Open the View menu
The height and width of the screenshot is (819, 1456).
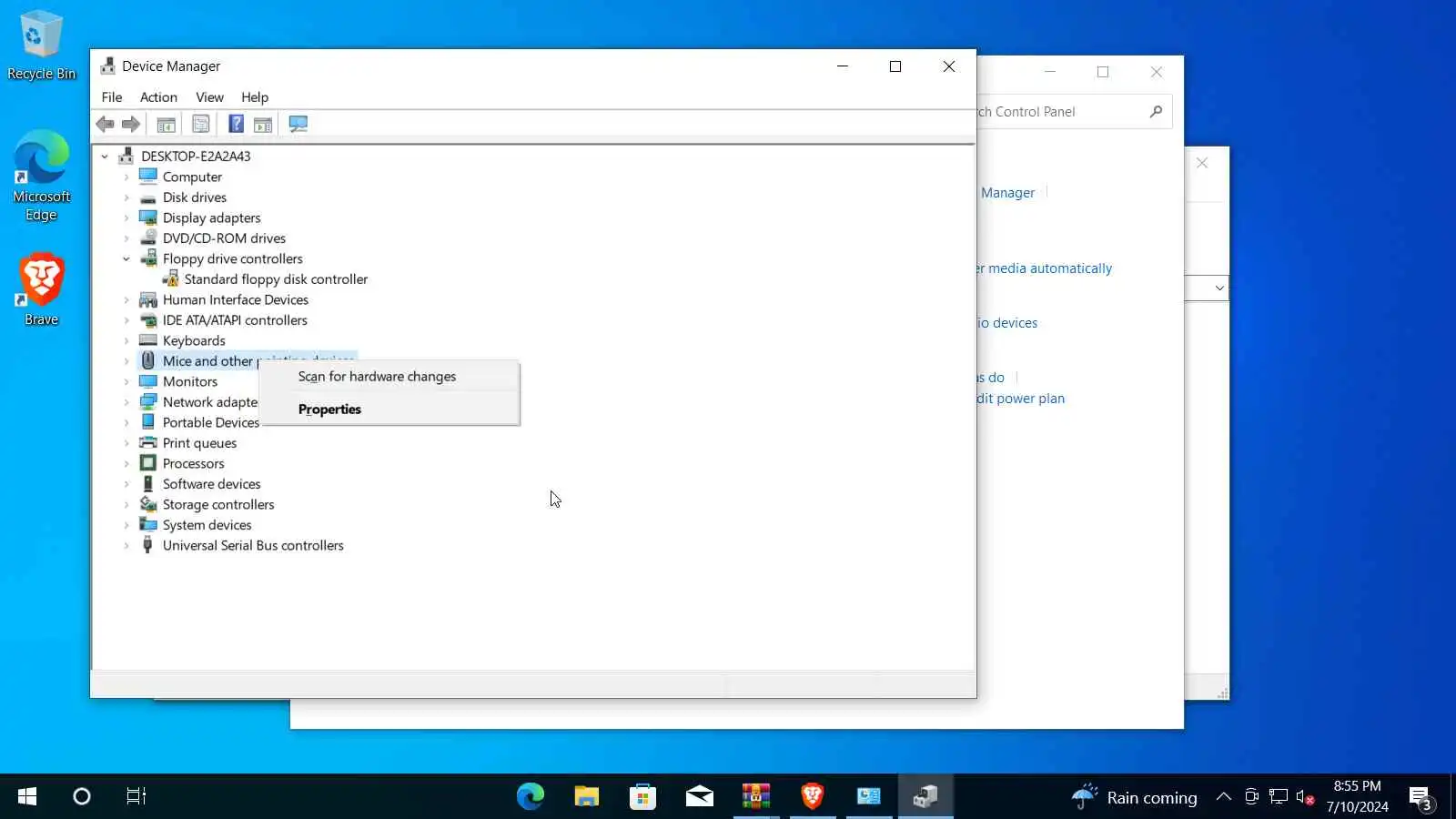click(x=209, y=97)
